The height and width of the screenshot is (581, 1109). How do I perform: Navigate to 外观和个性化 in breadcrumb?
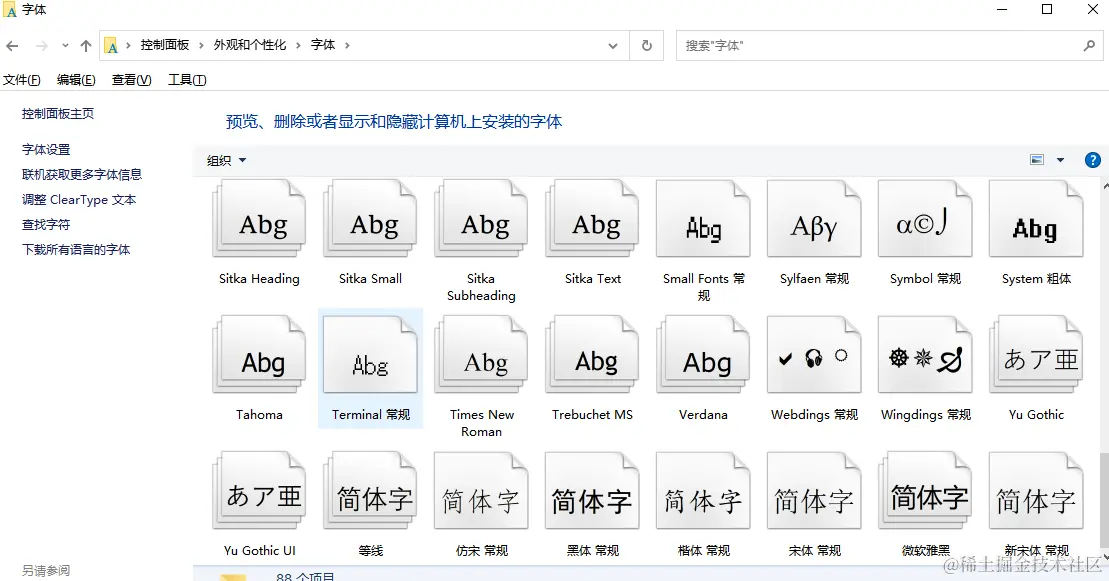click(250, 45)
